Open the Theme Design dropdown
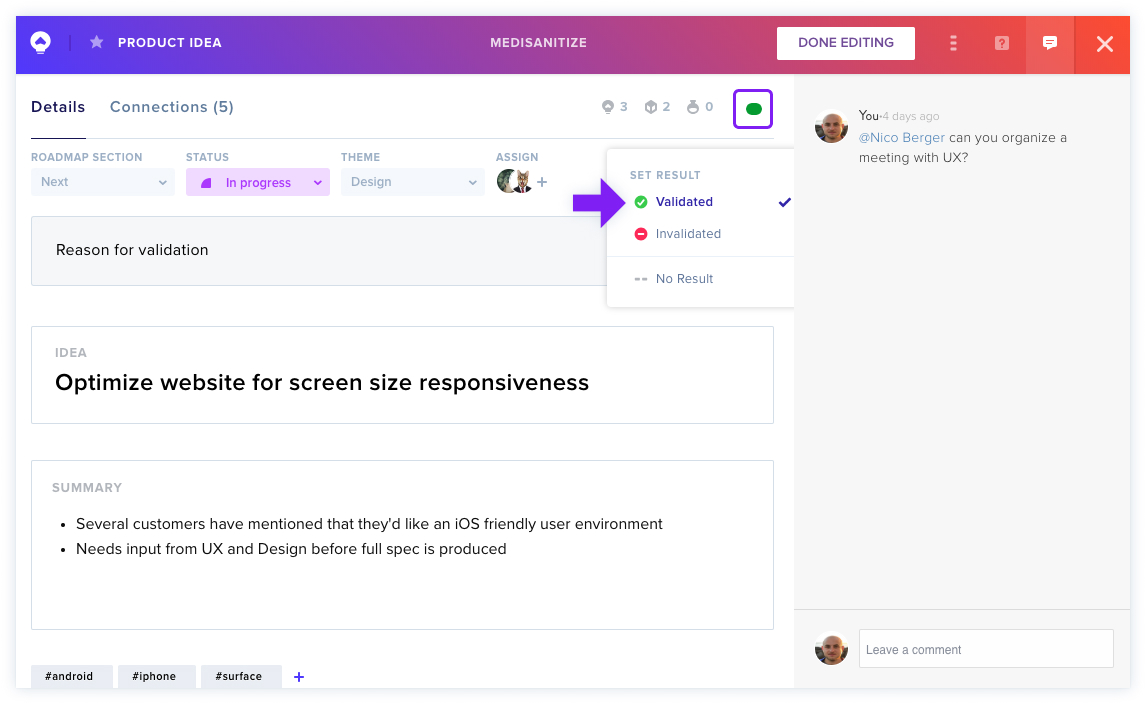1146x704 pixels. 412,182
